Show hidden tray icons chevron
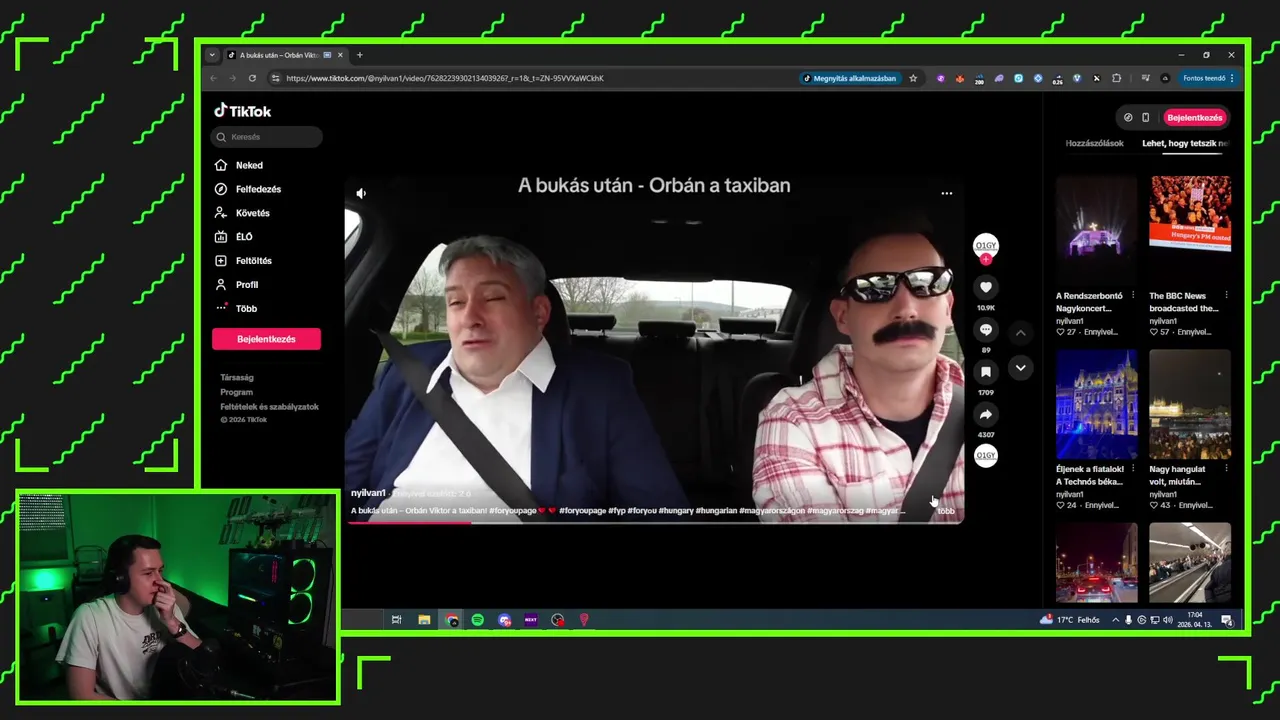Viewport: 1280px width, 720px height. (1116, 620)
